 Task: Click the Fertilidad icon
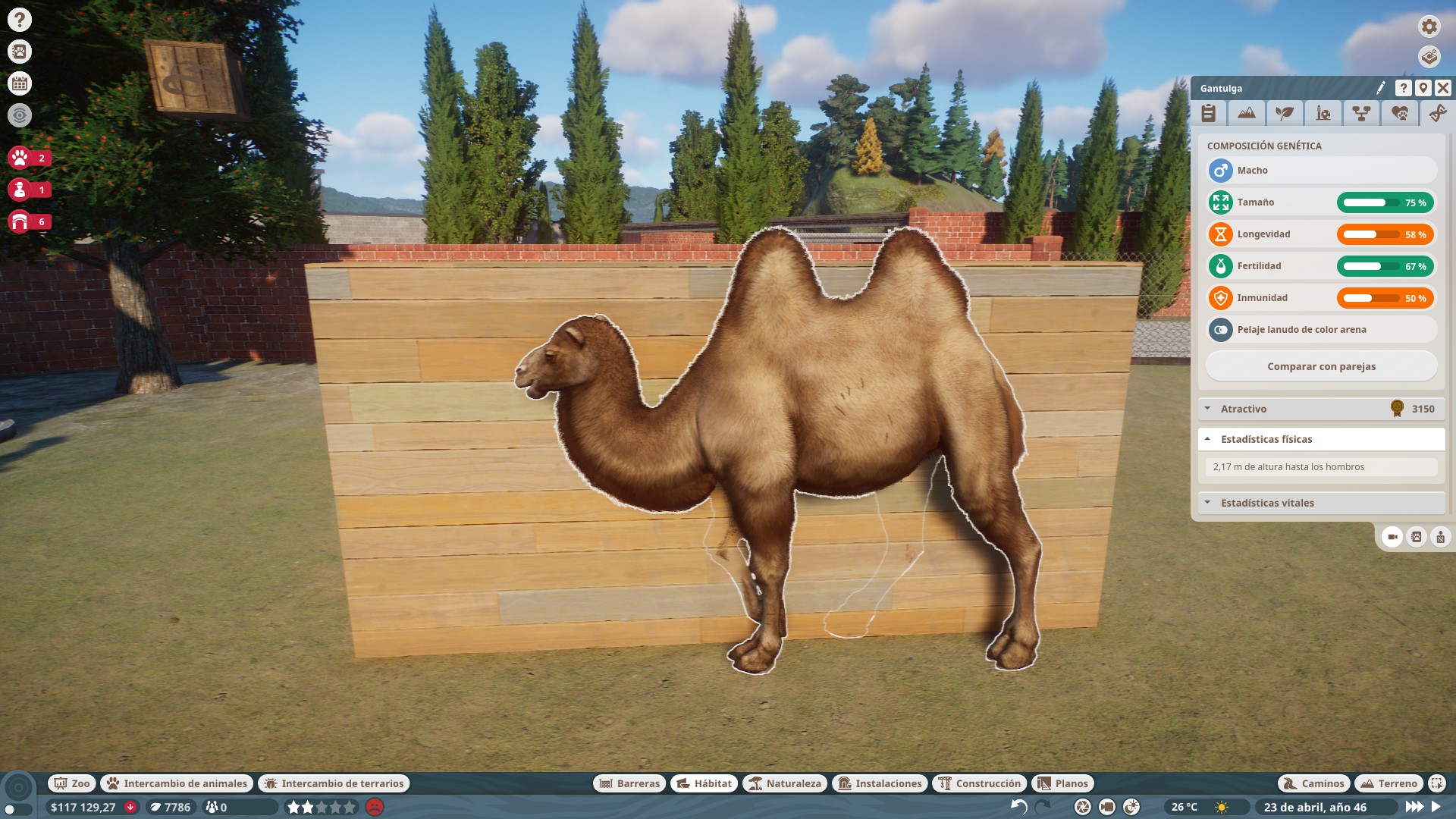click(x=1220, y=266)
